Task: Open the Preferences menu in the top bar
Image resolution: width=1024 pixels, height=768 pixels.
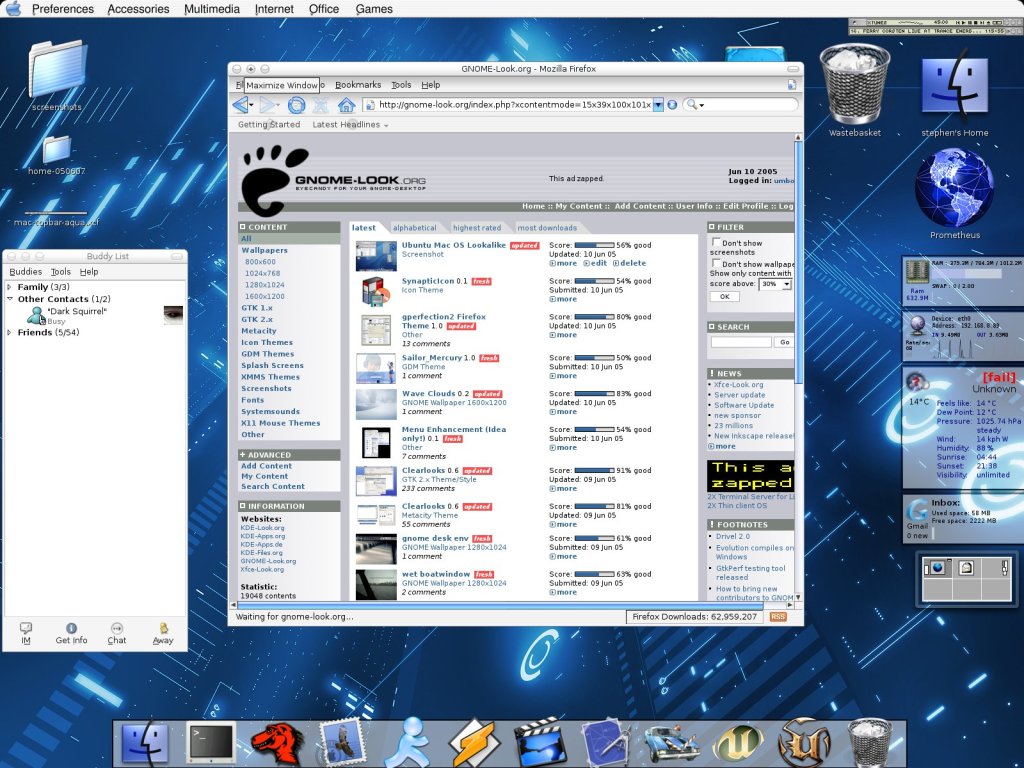Action: tap(63, 9)
